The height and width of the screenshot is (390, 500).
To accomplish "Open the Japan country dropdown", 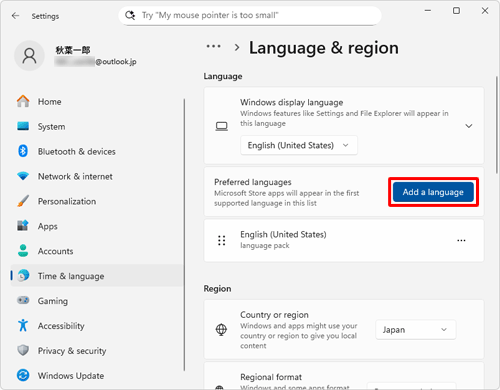I will coord(416,330).
